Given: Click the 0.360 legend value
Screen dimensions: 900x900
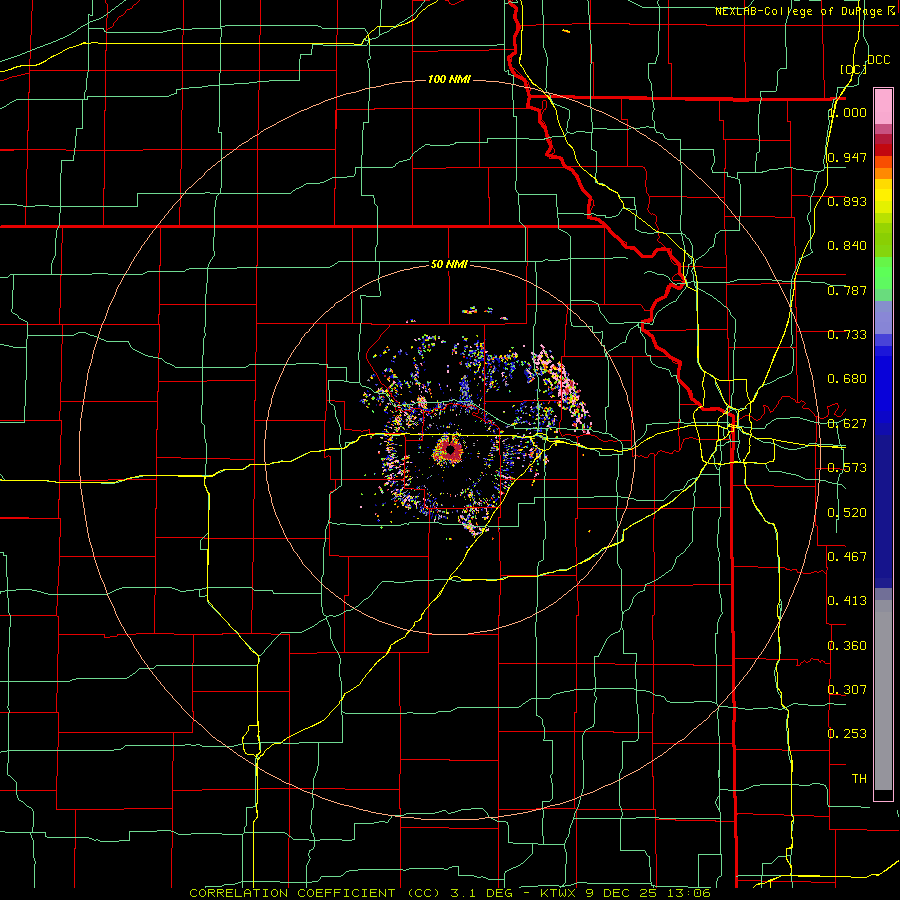Looking at the screenshot, I should (847, 646).
